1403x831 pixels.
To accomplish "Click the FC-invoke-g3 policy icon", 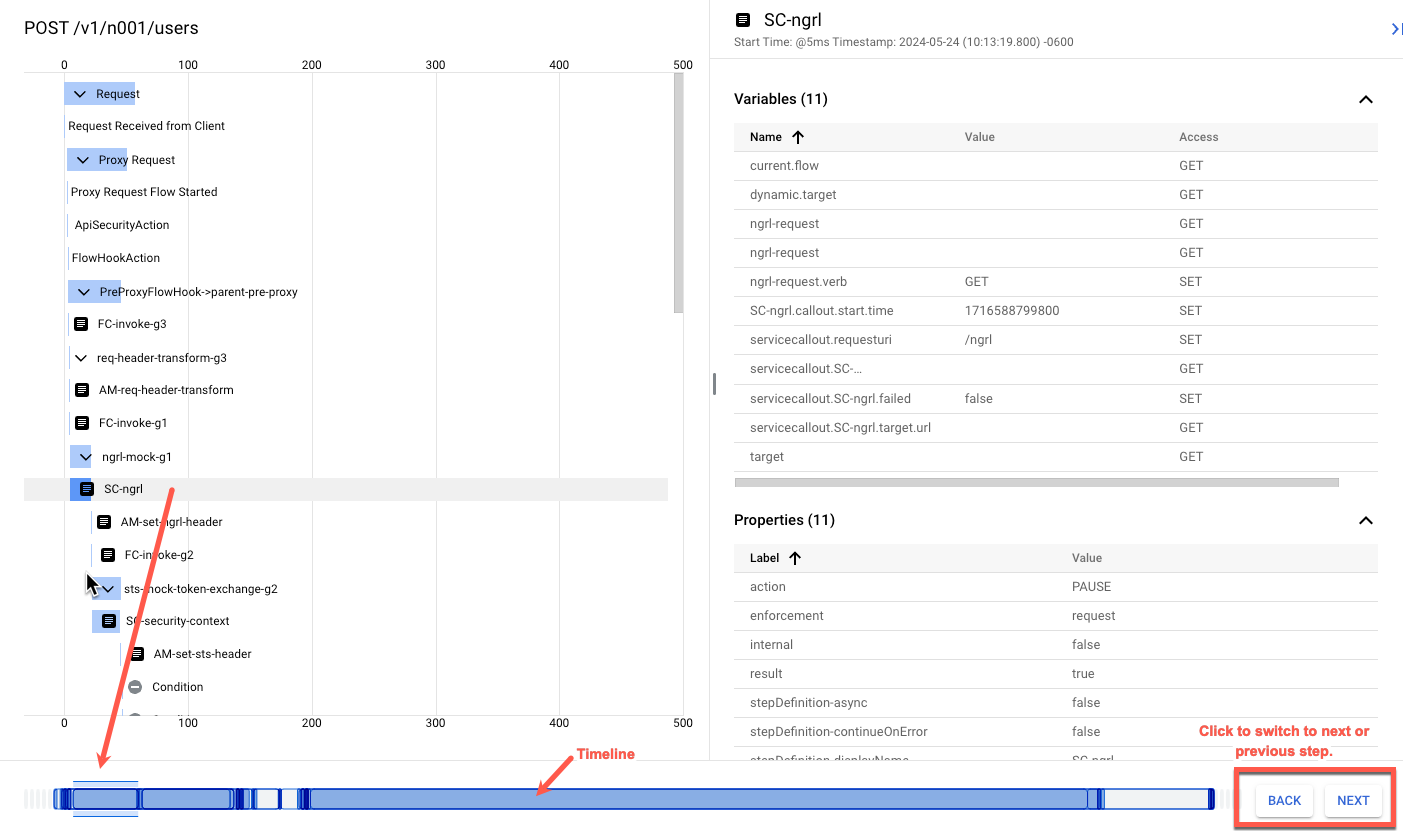I will 81,324.
